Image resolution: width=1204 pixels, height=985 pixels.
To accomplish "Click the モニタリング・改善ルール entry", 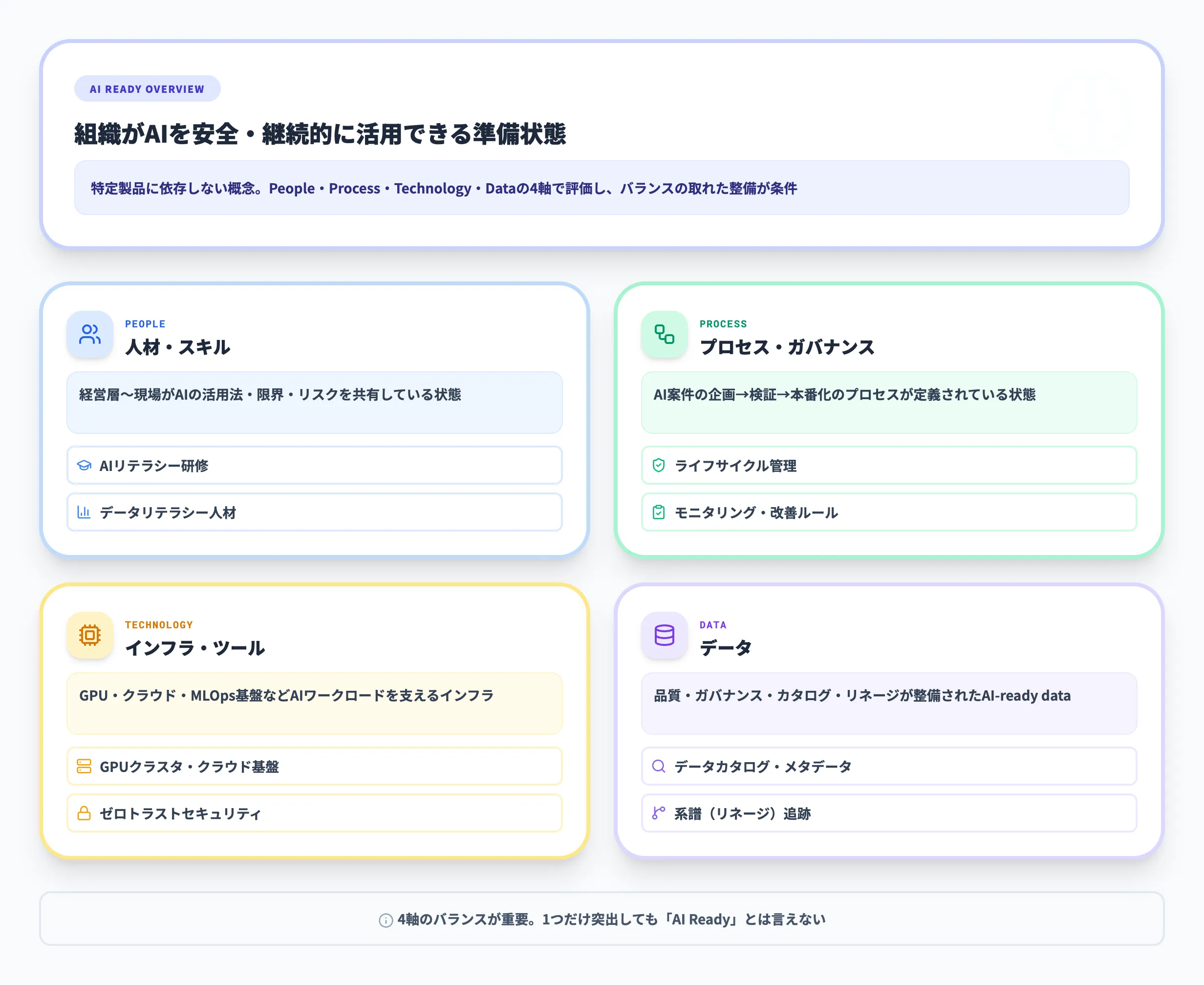I will tap(889, 513).
